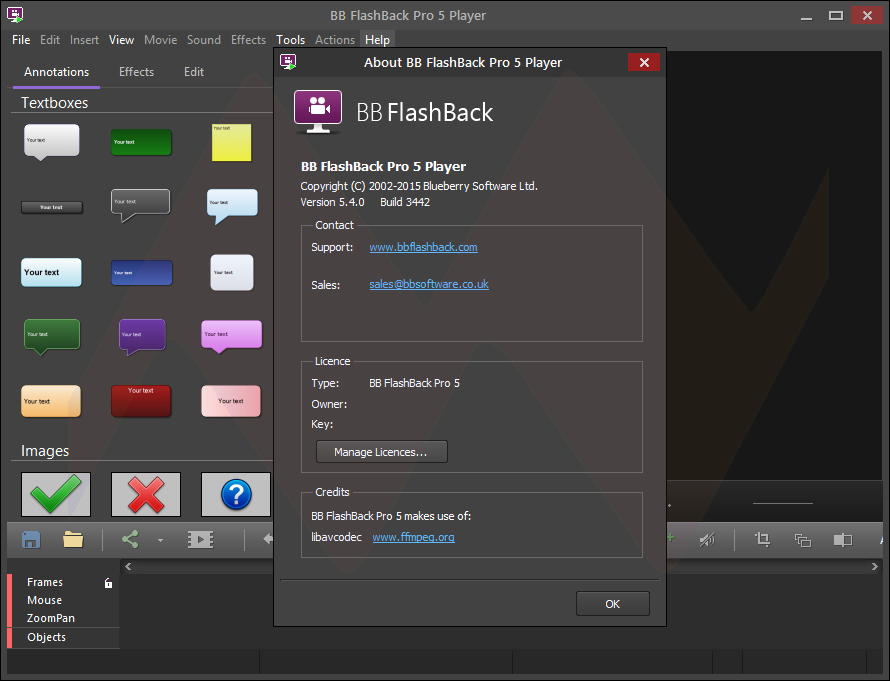Open the Movie menu
The width and height of the screenshot is (890, 681).
pyautogui.click(x=161, y=40)
